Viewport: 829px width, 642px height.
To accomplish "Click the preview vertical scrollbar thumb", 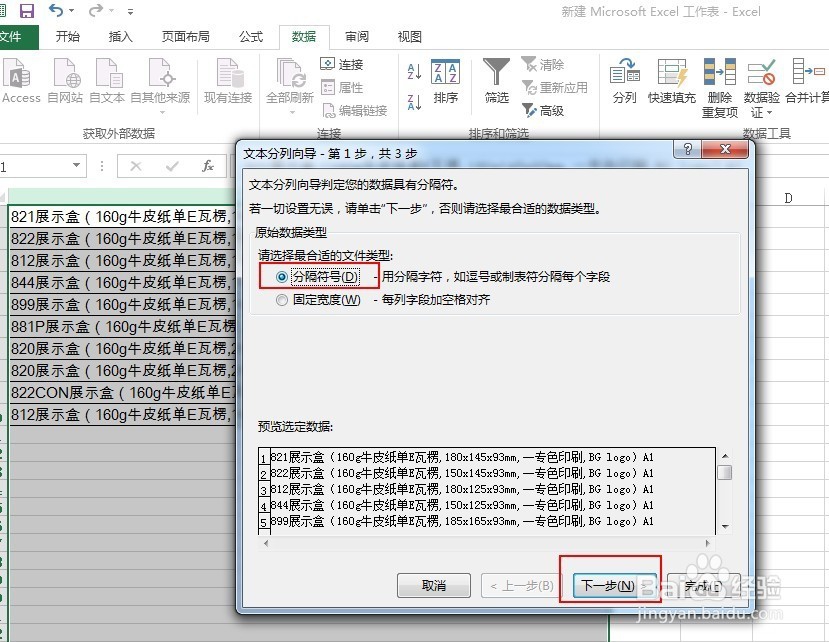I will (725, 472).
